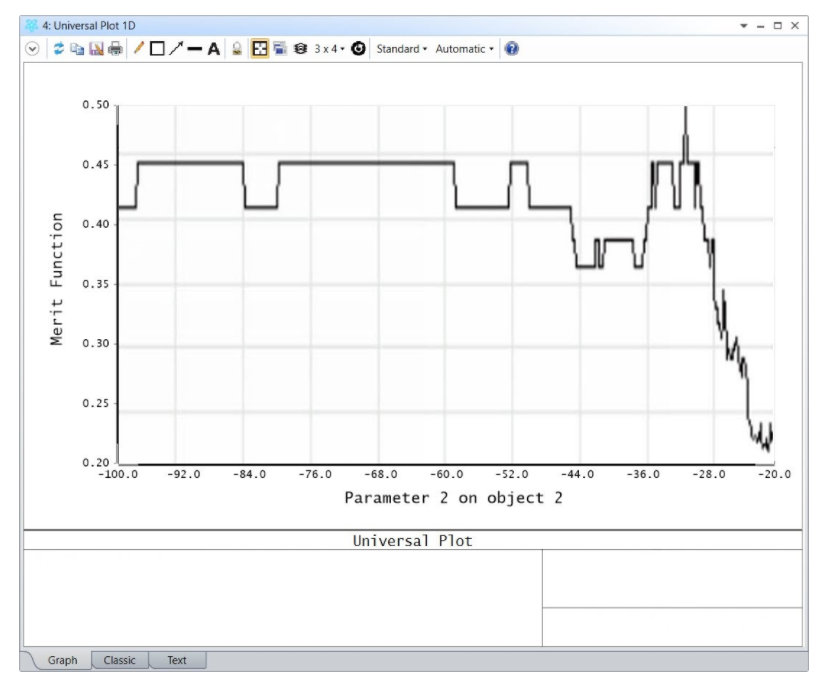Viewport: 821px width, 681px height.
Task: Switch to the Classic tab
Action: 120,660
